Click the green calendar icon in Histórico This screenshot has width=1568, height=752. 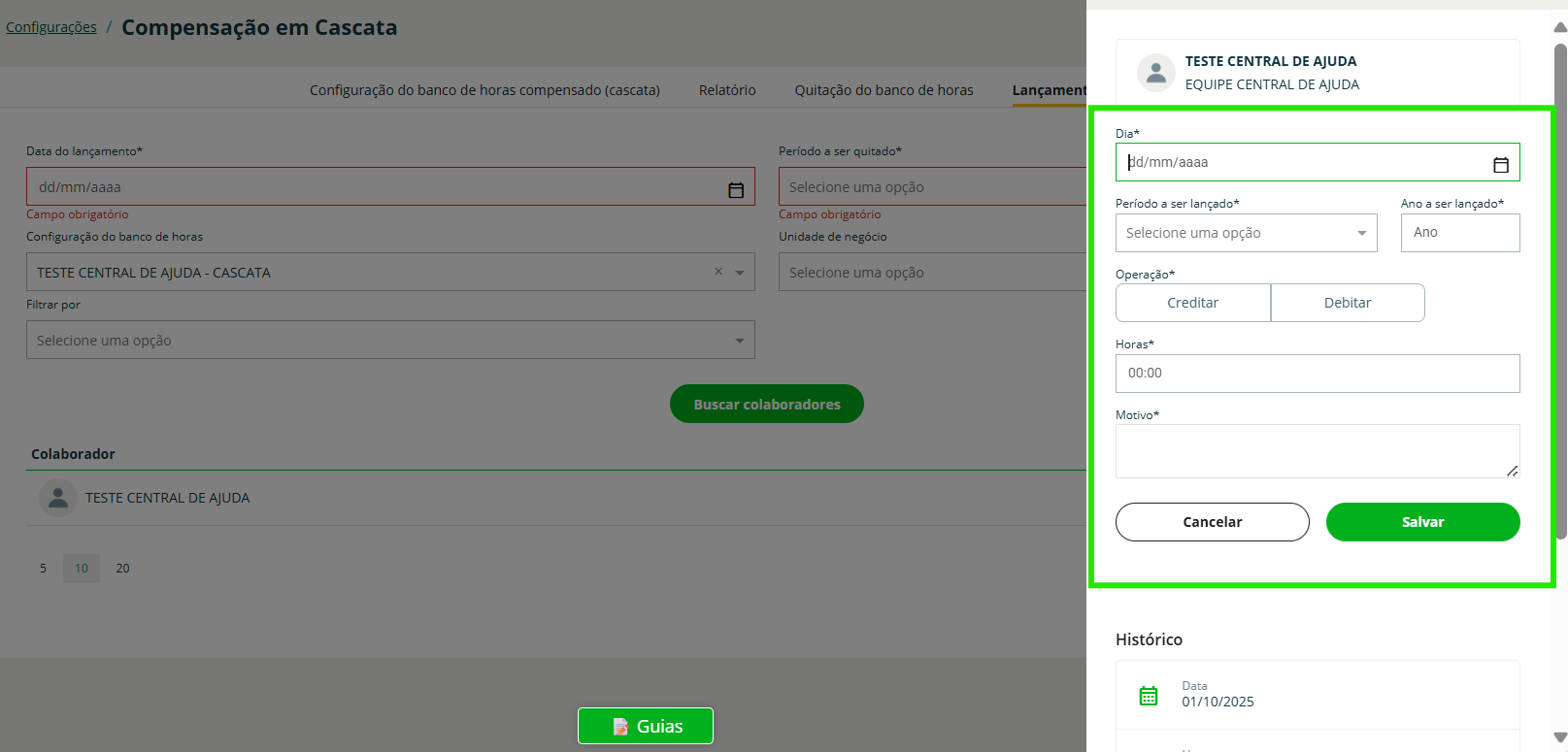(x=1149, y=695)
